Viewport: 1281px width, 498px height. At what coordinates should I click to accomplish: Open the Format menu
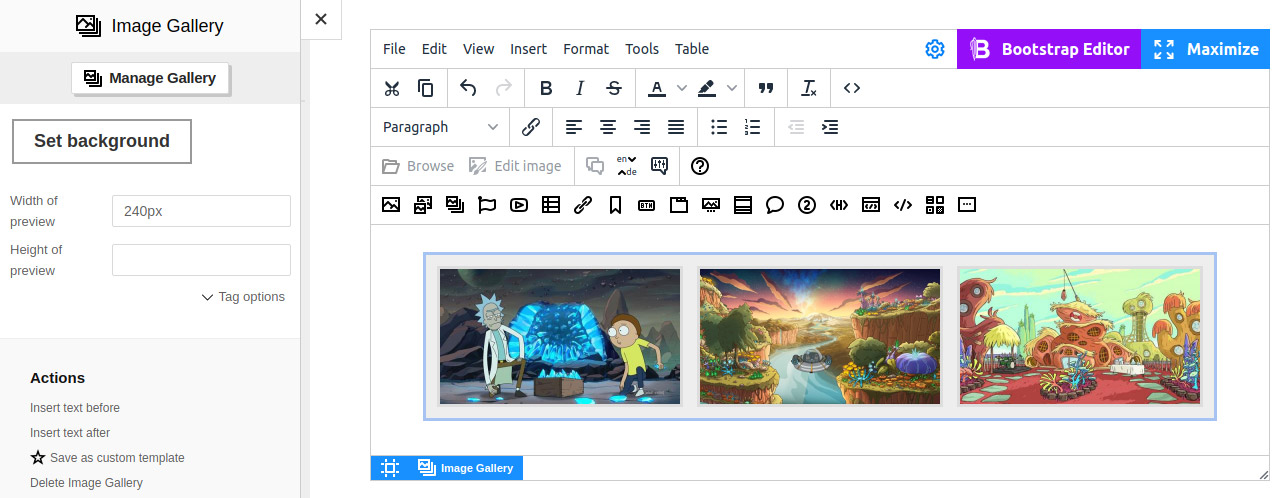tap(586, 49)
